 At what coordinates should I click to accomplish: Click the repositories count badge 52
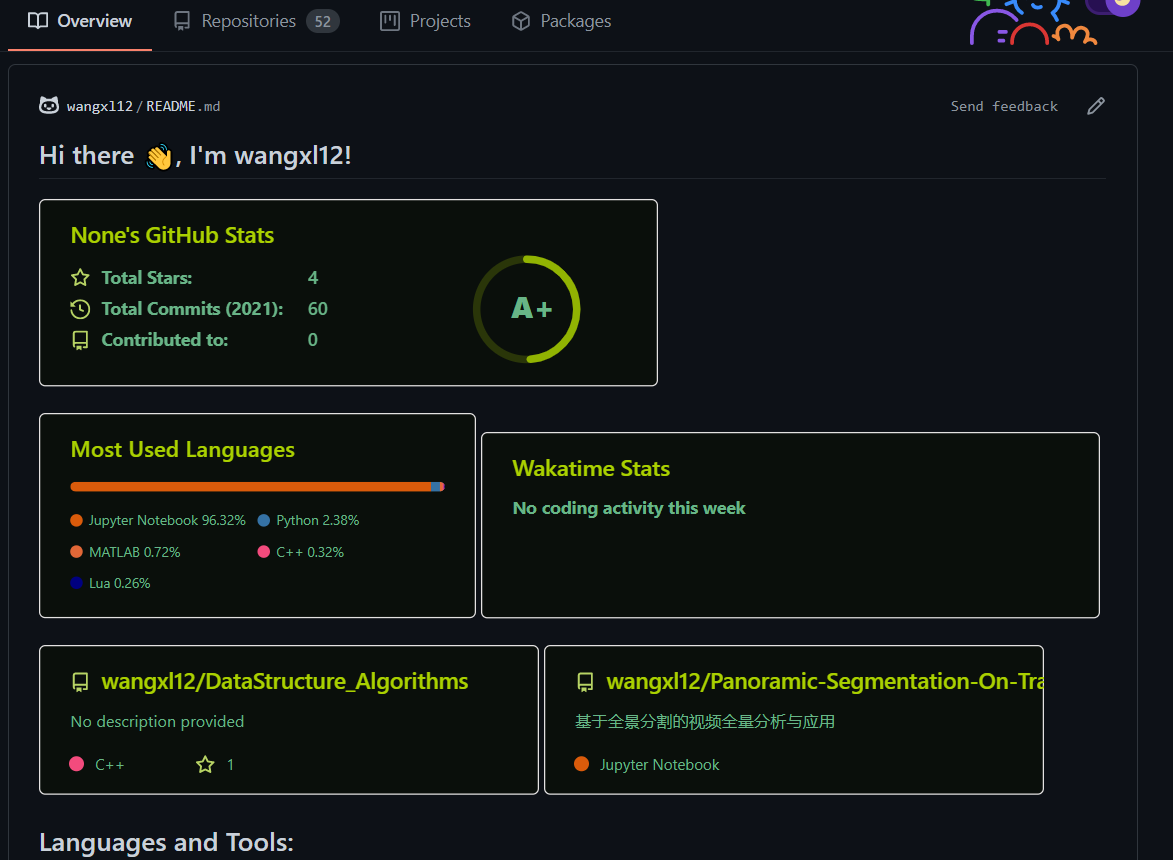pos(322,21)
